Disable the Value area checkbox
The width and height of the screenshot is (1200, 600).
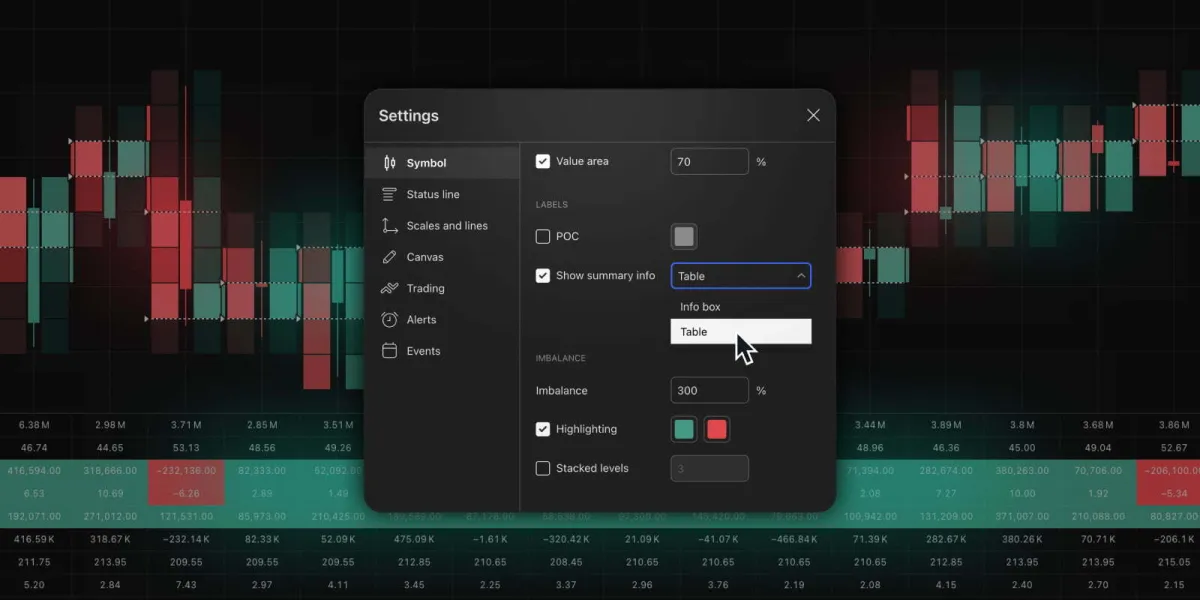tap(543, 161)
